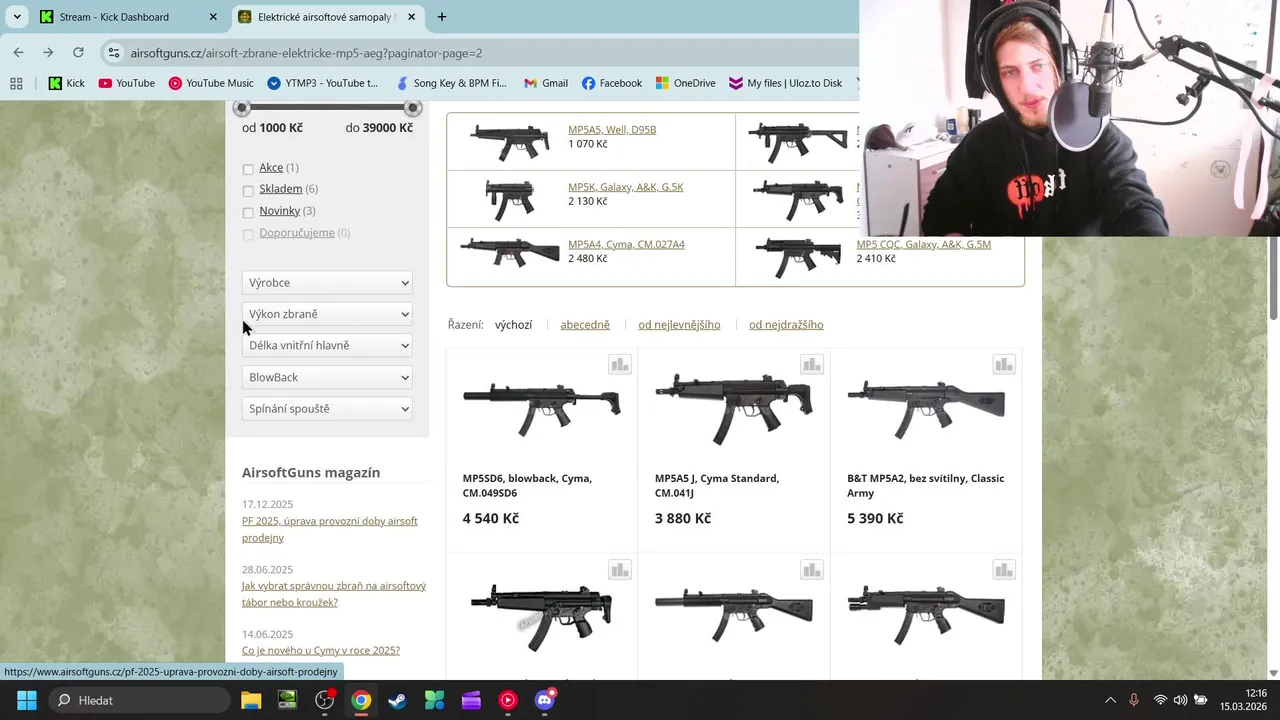Open Windows Start menu

point(27,700)
